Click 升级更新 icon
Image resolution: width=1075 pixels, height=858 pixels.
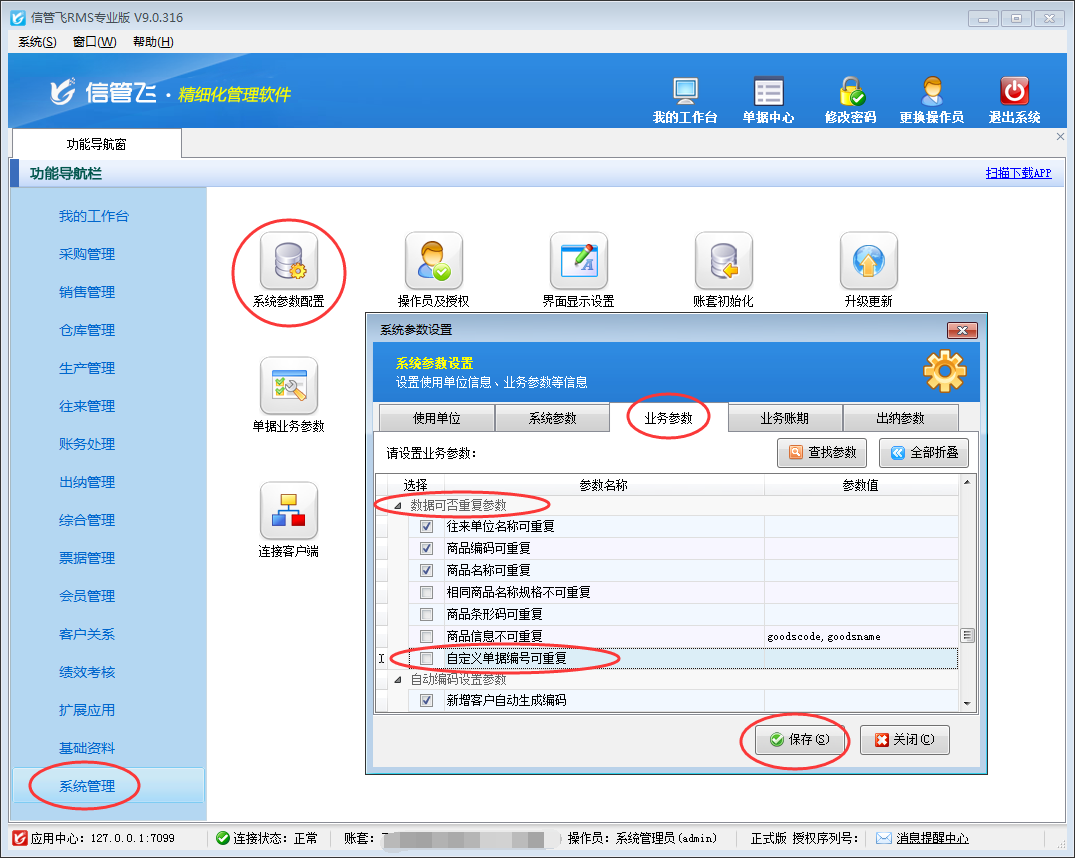(x=868, y=262)
